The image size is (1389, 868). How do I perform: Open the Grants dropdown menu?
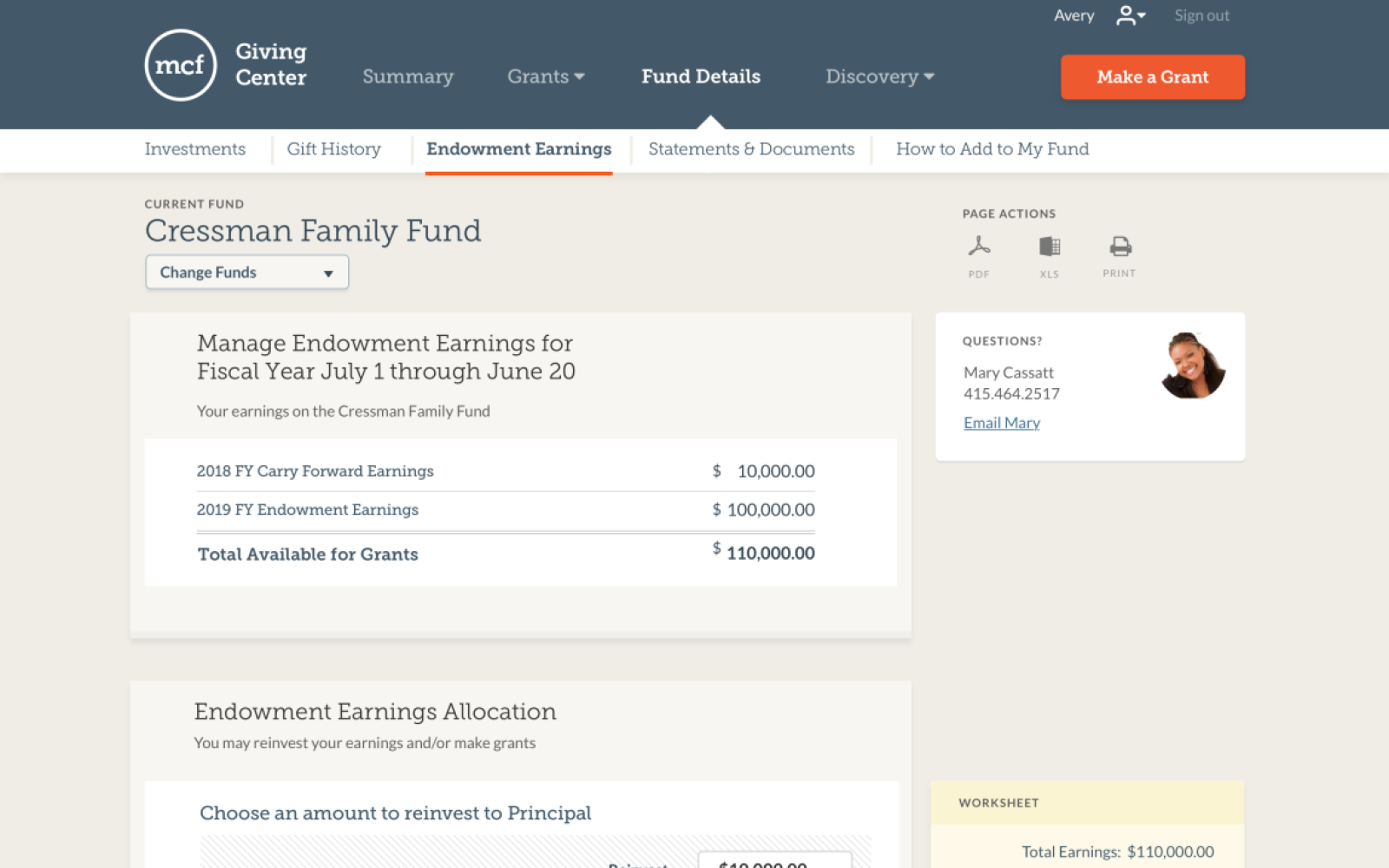(x=545, y=77)
